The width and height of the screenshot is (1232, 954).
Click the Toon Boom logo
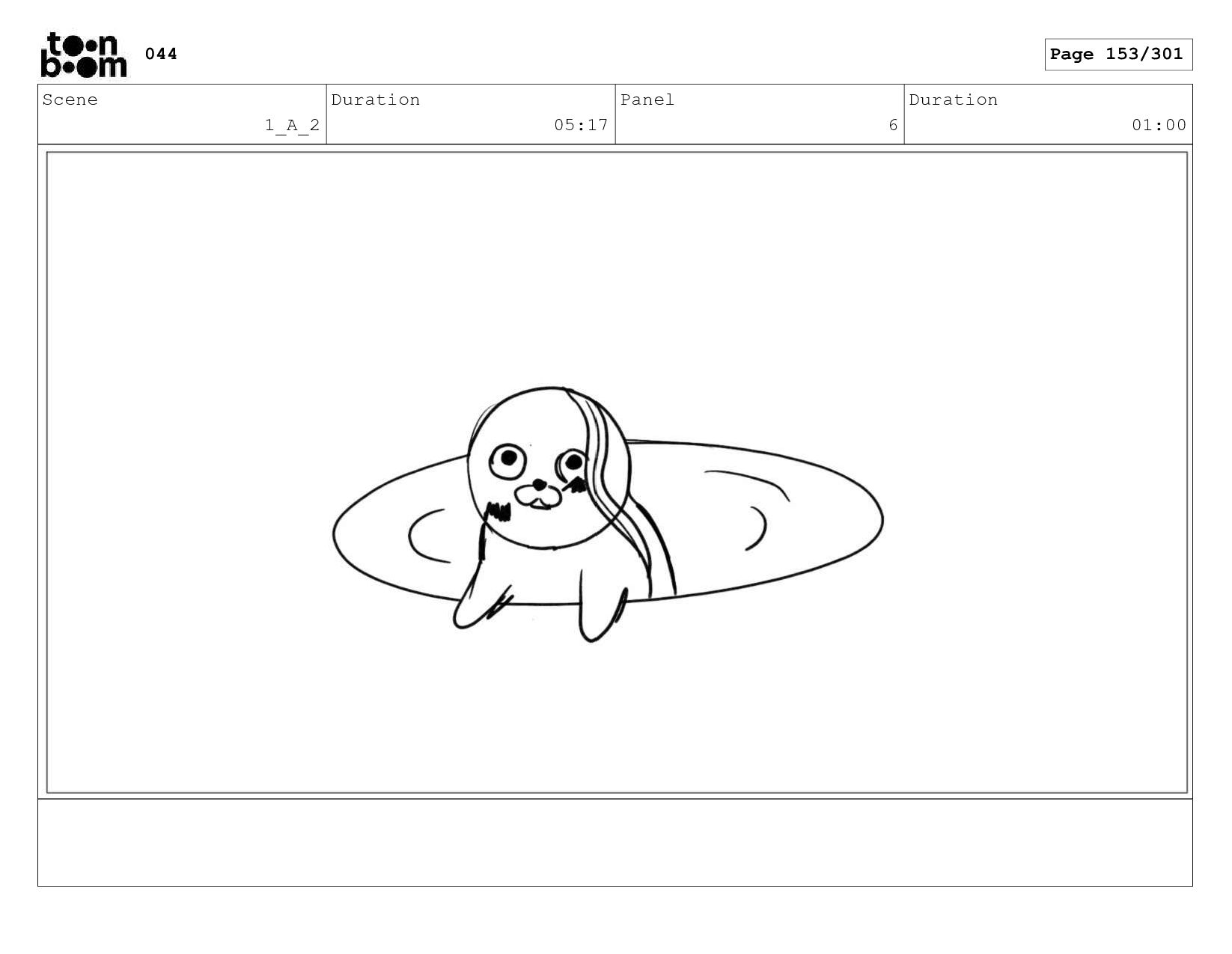pyautogui.click(x=84, y=55)
